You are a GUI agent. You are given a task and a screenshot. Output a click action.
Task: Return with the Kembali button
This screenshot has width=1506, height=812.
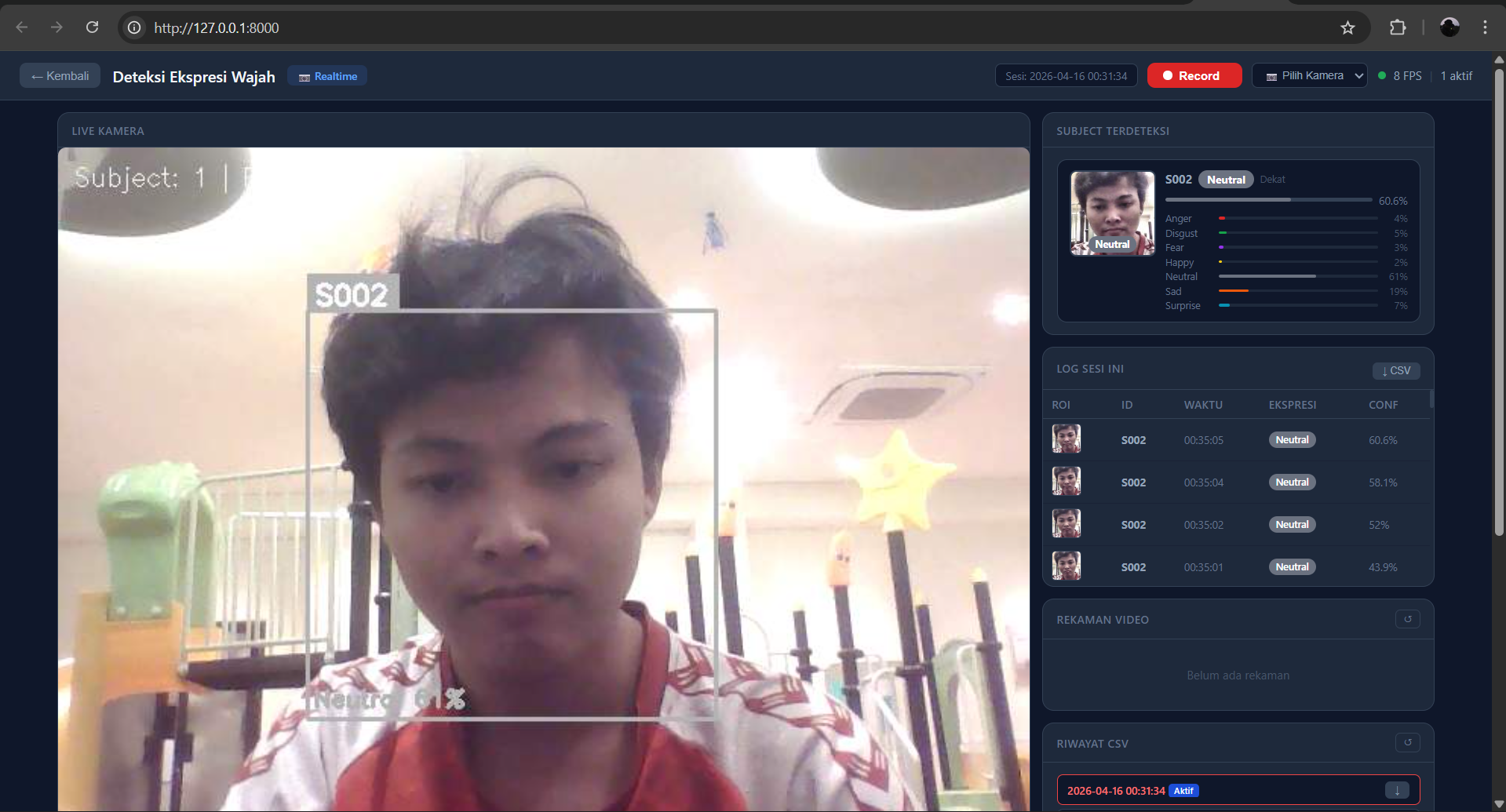click(60, 76)
